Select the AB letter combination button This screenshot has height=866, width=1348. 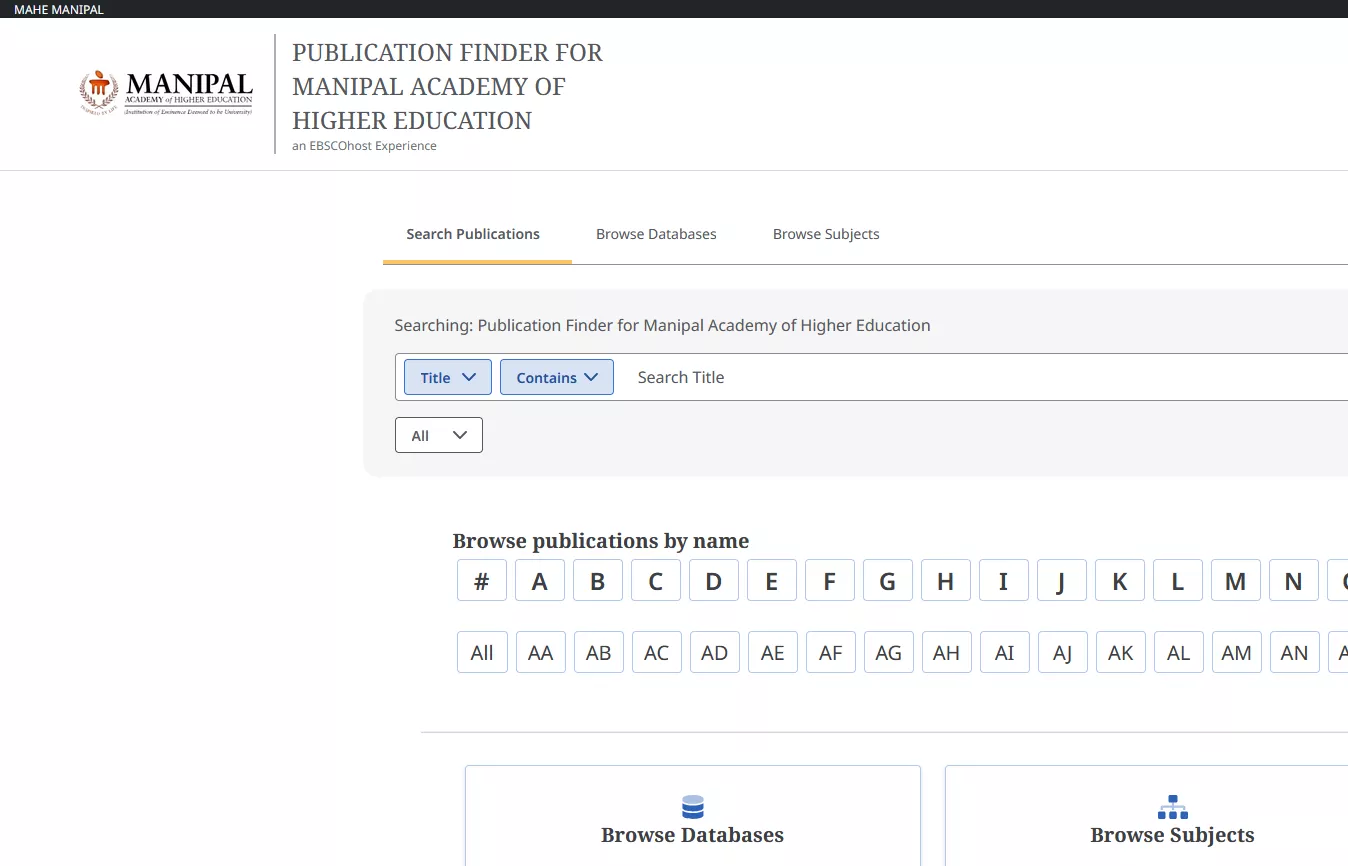click(598, 652)
